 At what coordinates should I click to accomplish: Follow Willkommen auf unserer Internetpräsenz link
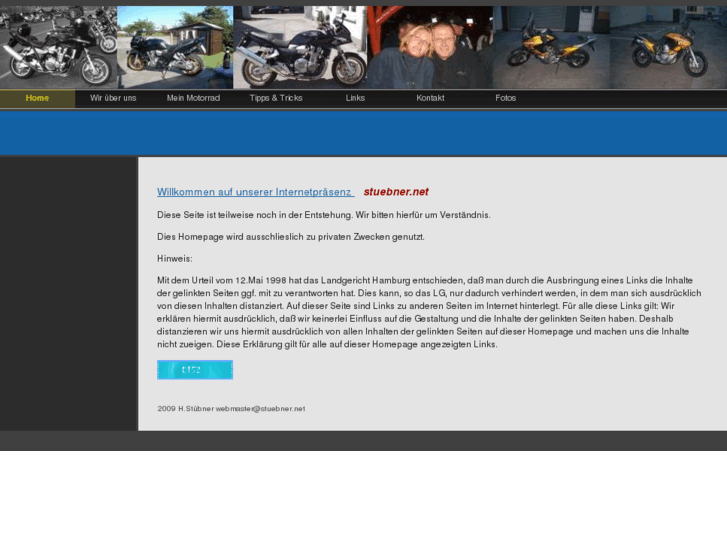pyautogui.click(x=255, y=192)
